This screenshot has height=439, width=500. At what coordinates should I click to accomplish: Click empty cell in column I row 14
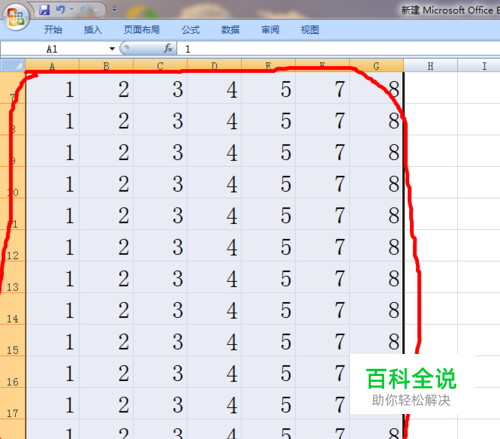tap(479, 309)
